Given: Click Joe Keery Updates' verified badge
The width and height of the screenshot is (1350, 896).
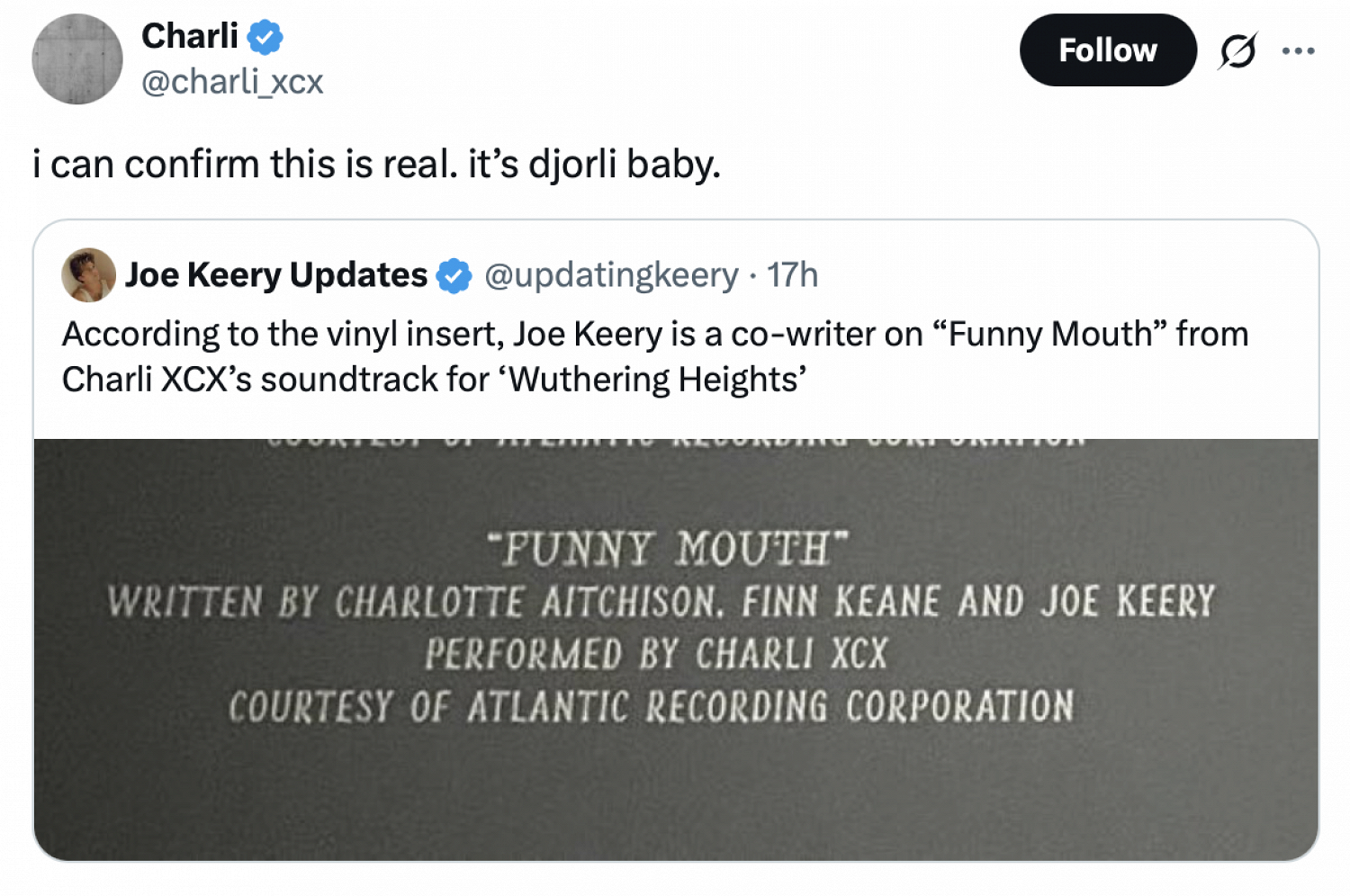Looking at the screenshot, I should coord(454,275).
